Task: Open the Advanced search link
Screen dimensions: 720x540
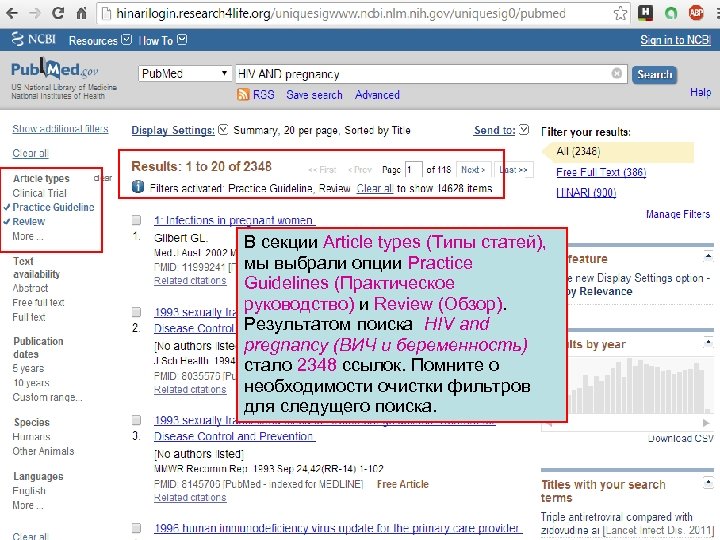Action: point(377,95)
